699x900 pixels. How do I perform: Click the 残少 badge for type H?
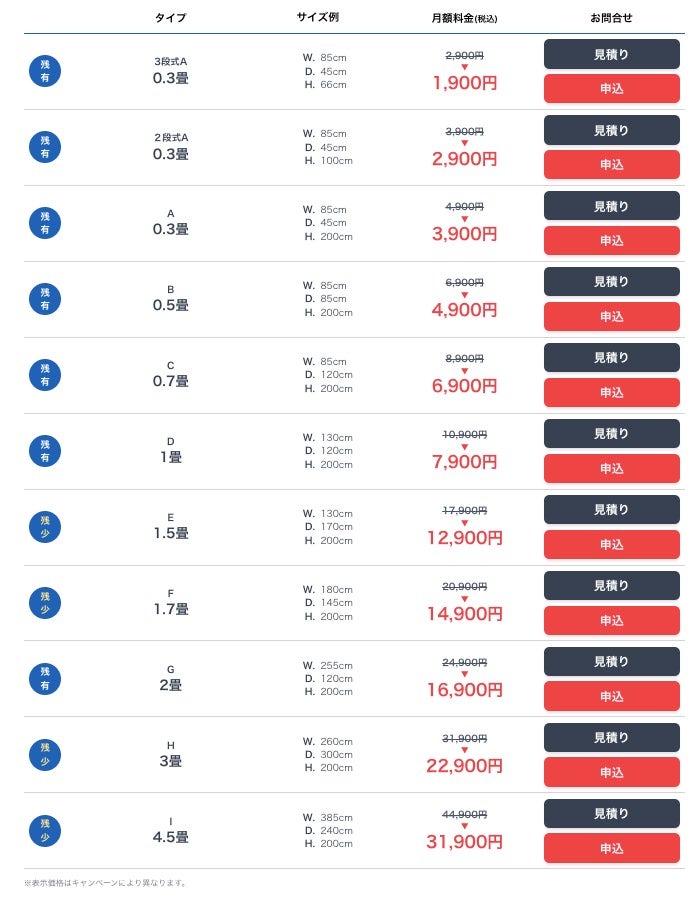click(x=45, y=755)
